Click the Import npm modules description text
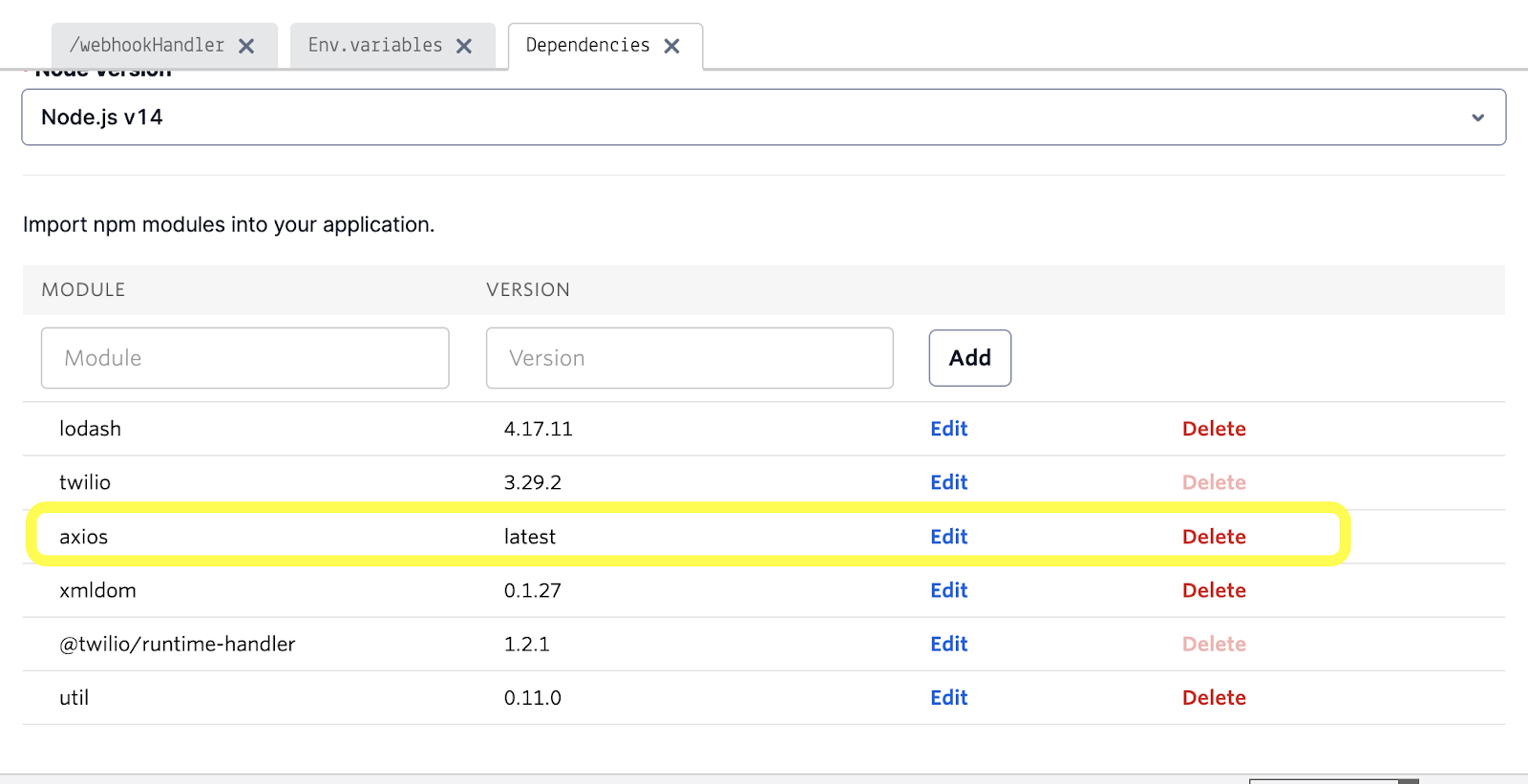This screenshot has width=1528, height=784. pos(228,224)
